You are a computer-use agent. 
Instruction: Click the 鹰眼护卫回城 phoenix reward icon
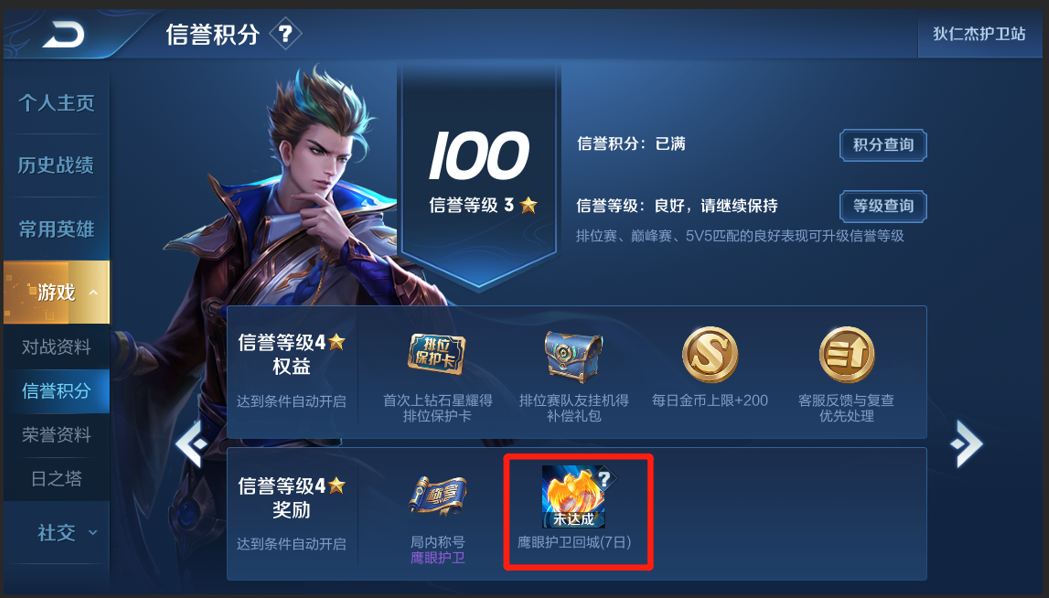(x=574, y=496)
